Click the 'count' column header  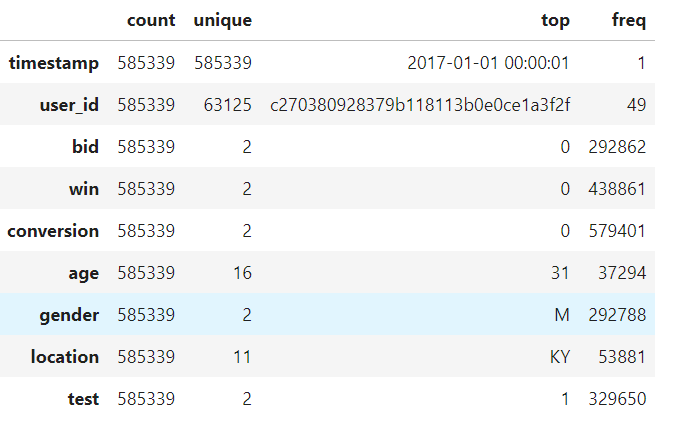point(151,20)
